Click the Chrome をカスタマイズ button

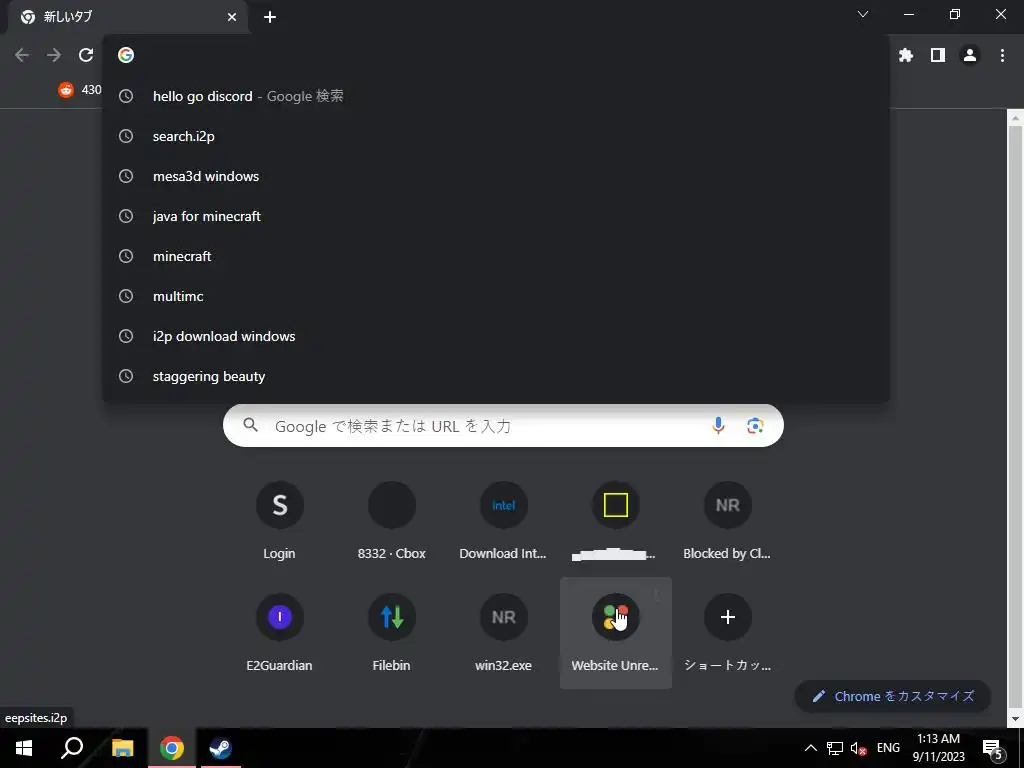(x=892, y=696)
